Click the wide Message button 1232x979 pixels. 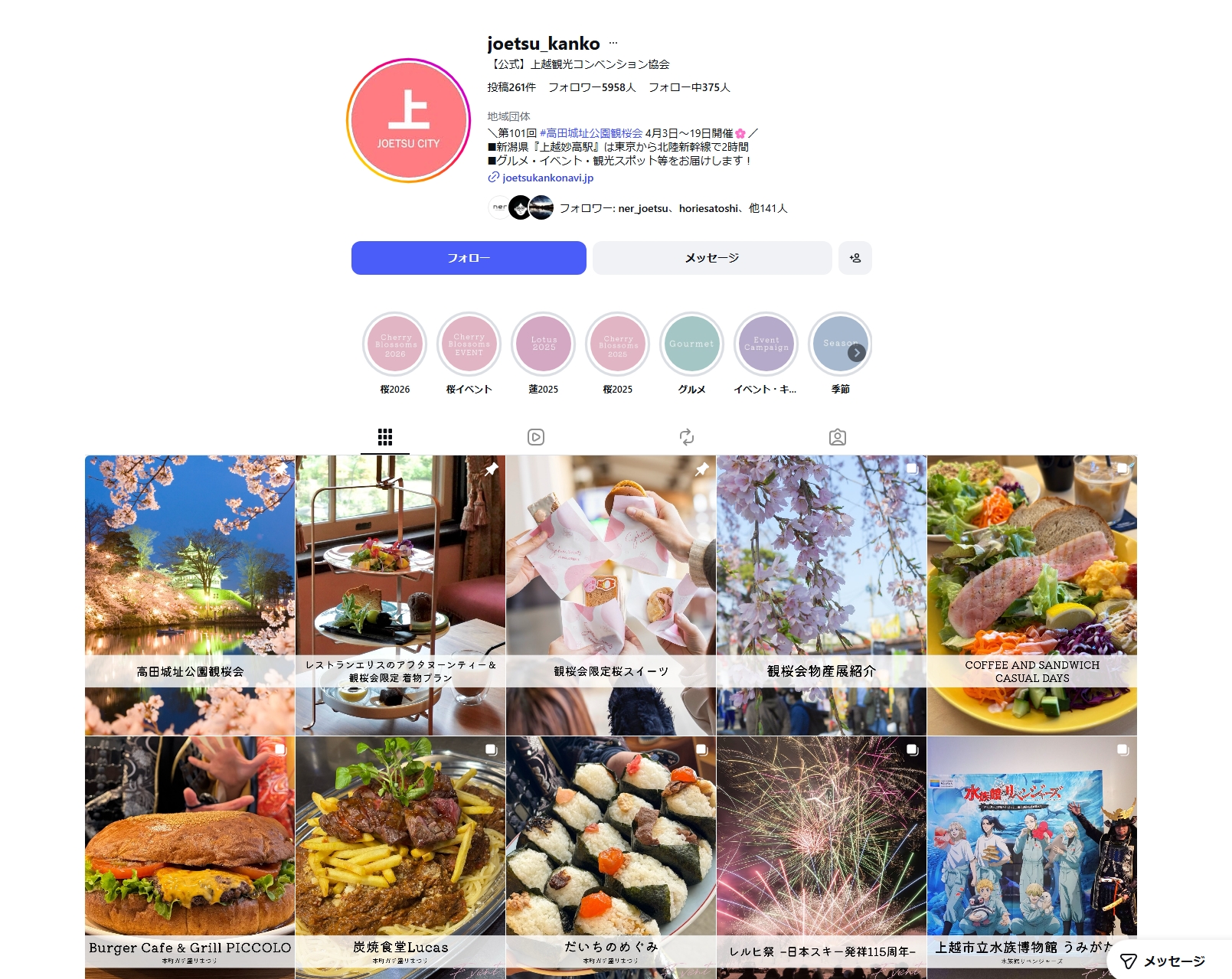[x=712, y=258]
